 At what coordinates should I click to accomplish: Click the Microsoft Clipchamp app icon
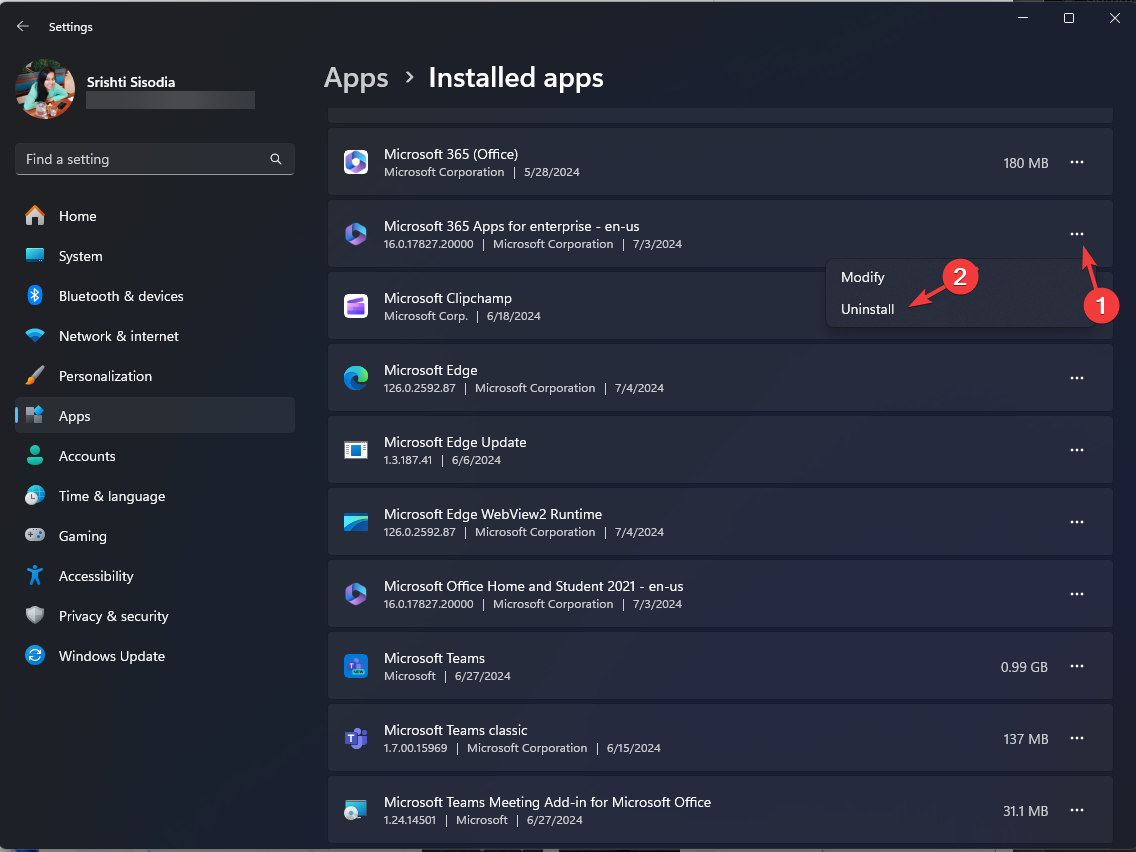tap(355, 305)
